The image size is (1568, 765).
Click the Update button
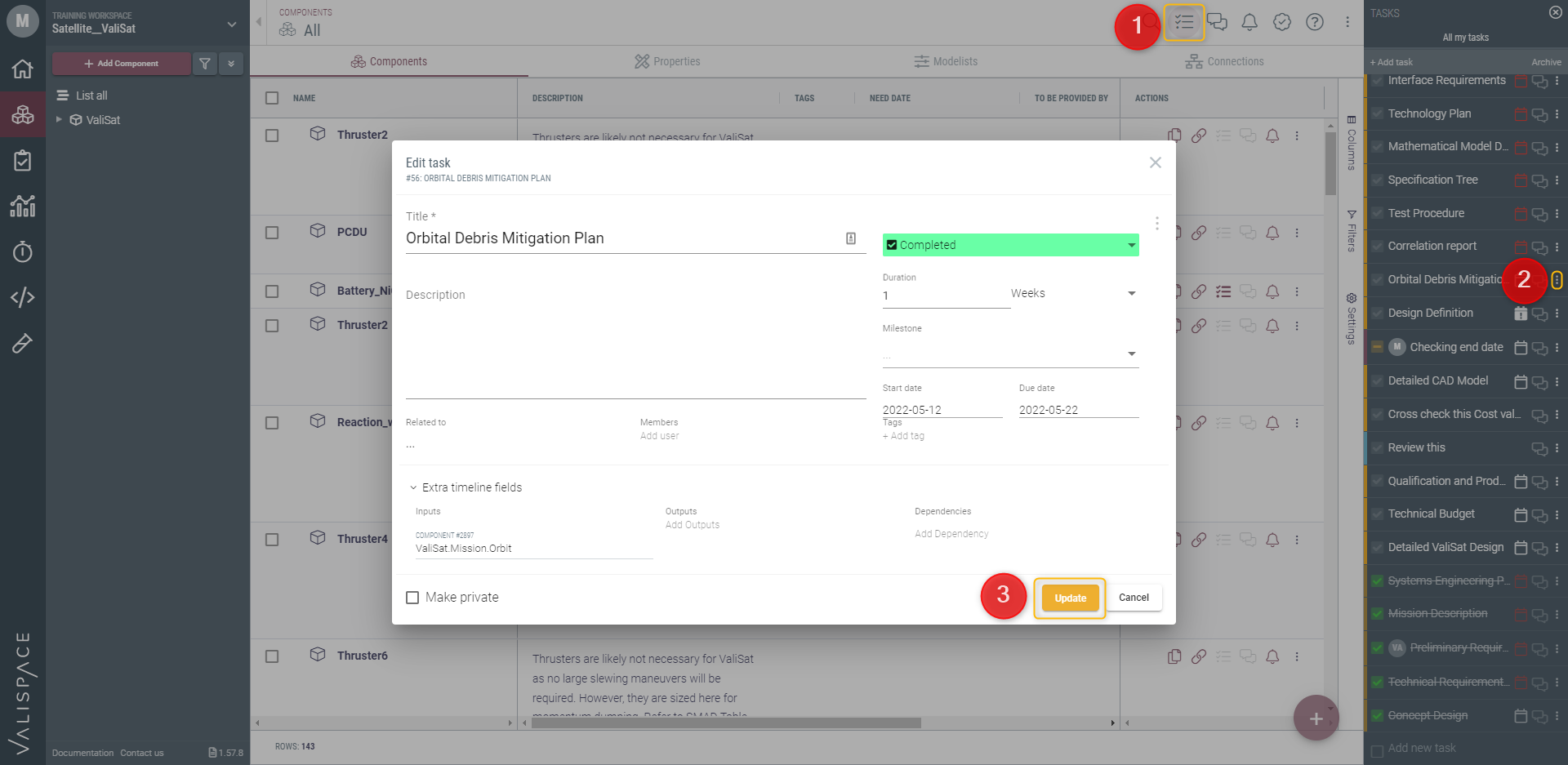point(1070,598)
